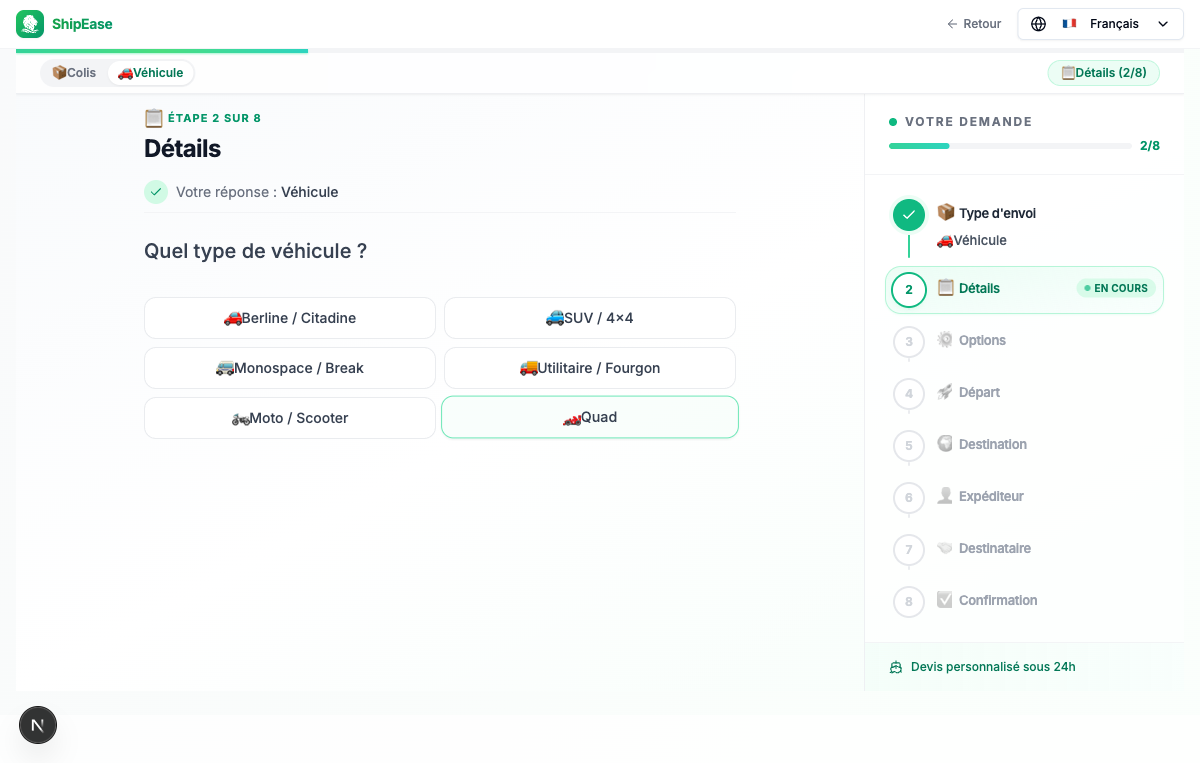Click the Votre demande progress bar

tap(1010, 146)
